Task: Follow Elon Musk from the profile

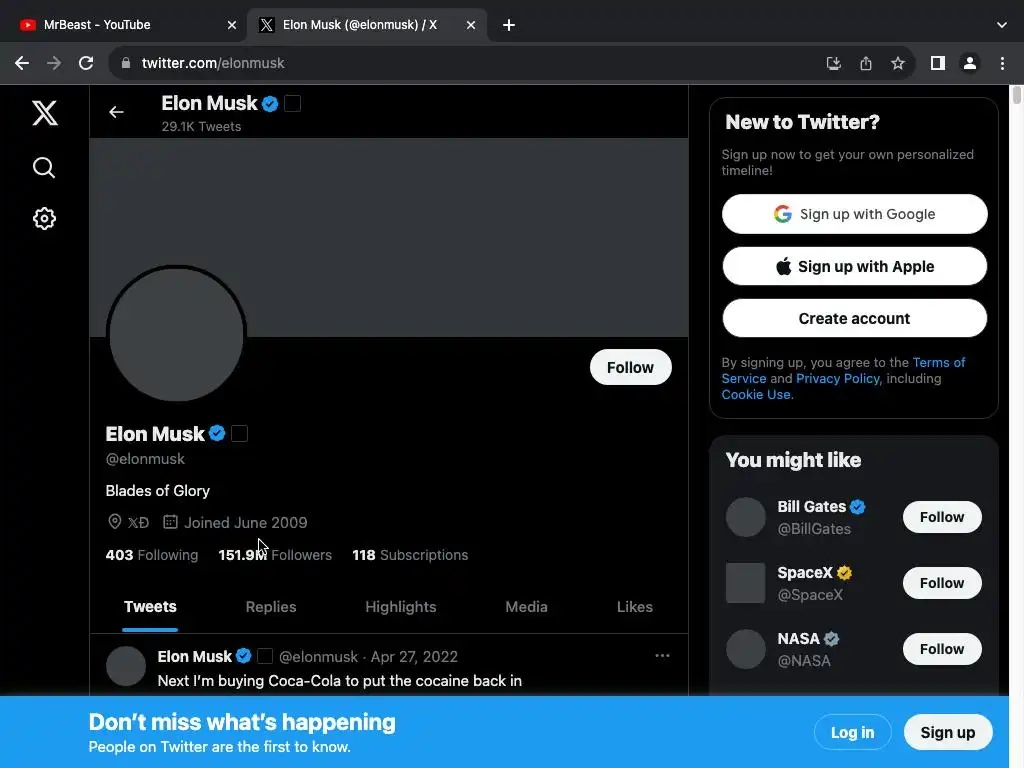Action: point(630,367)
